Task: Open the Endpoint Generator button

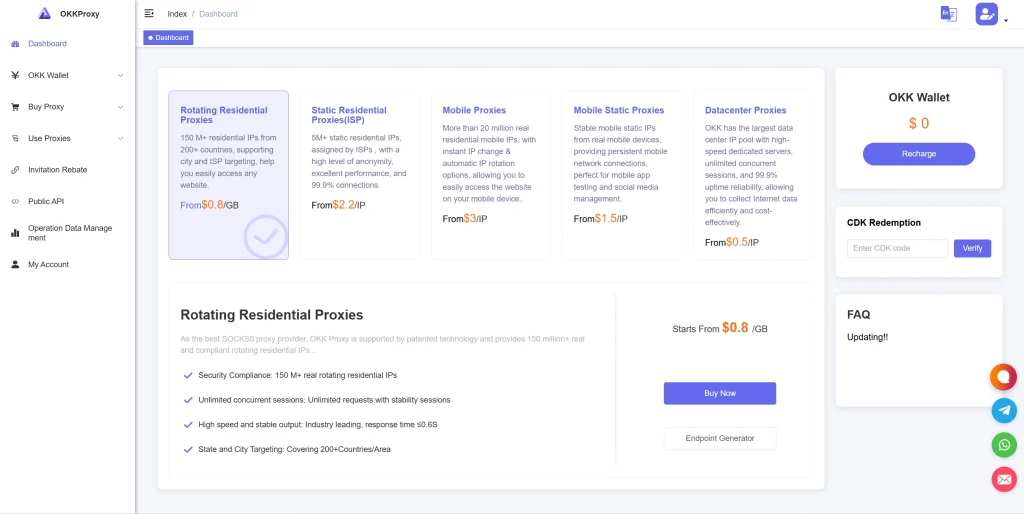Action: coord(720,438)
